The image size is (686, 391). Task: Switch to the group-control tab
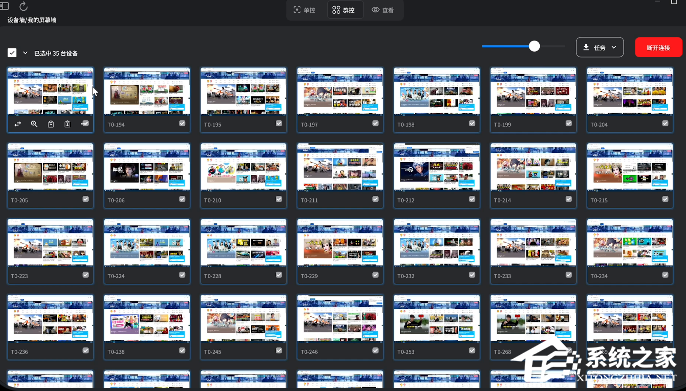(x=345, y=10)
